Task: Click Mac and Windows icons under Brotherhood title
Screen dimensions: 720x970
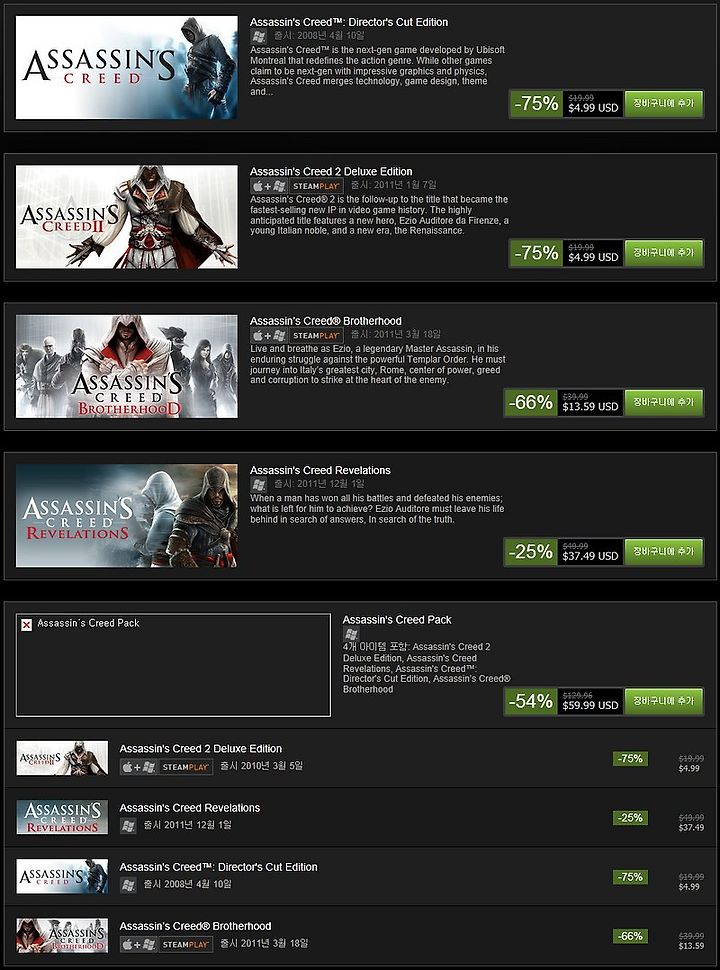Action: [269, 335]
